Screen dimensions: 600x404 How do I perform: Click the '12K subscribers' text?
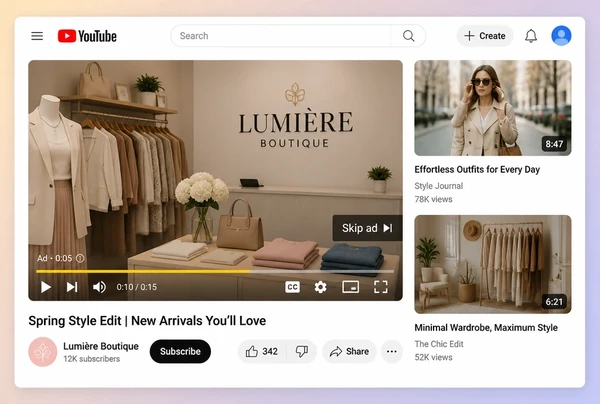91,359
